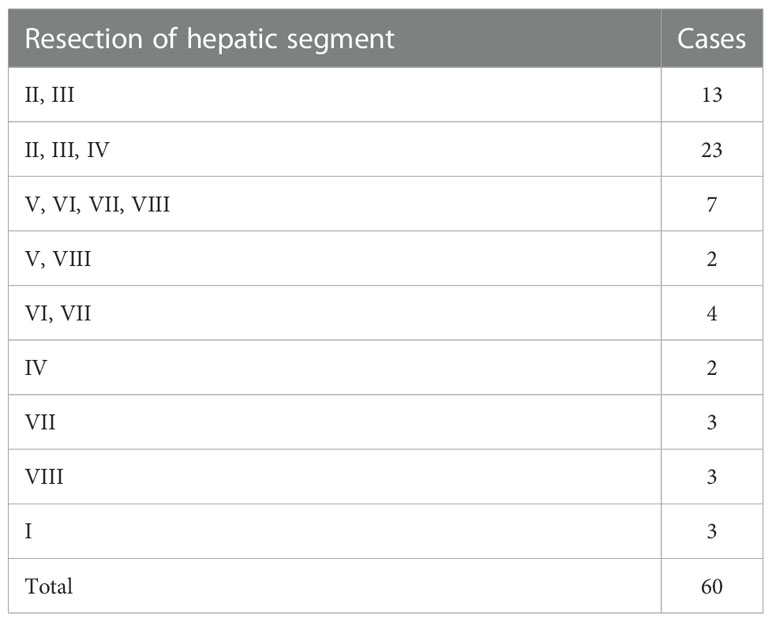Select the single 'IV' segment row
This screenshot has height=622, width=772.
point(35,368)
